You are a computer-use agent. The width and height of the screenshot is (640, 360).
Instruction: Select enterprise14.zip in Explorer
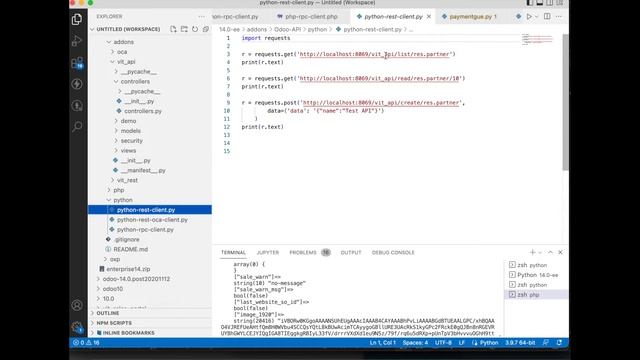coord(128,269)
